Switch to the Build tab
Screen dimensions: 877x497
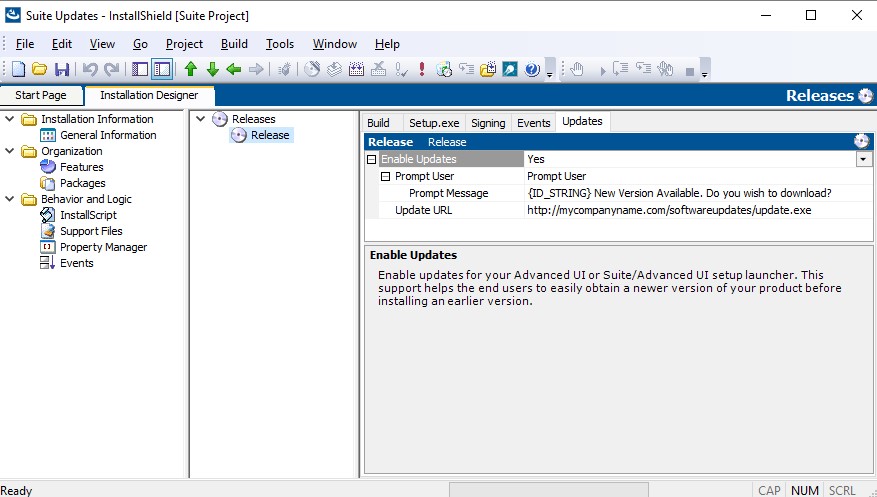click(378, 123)
